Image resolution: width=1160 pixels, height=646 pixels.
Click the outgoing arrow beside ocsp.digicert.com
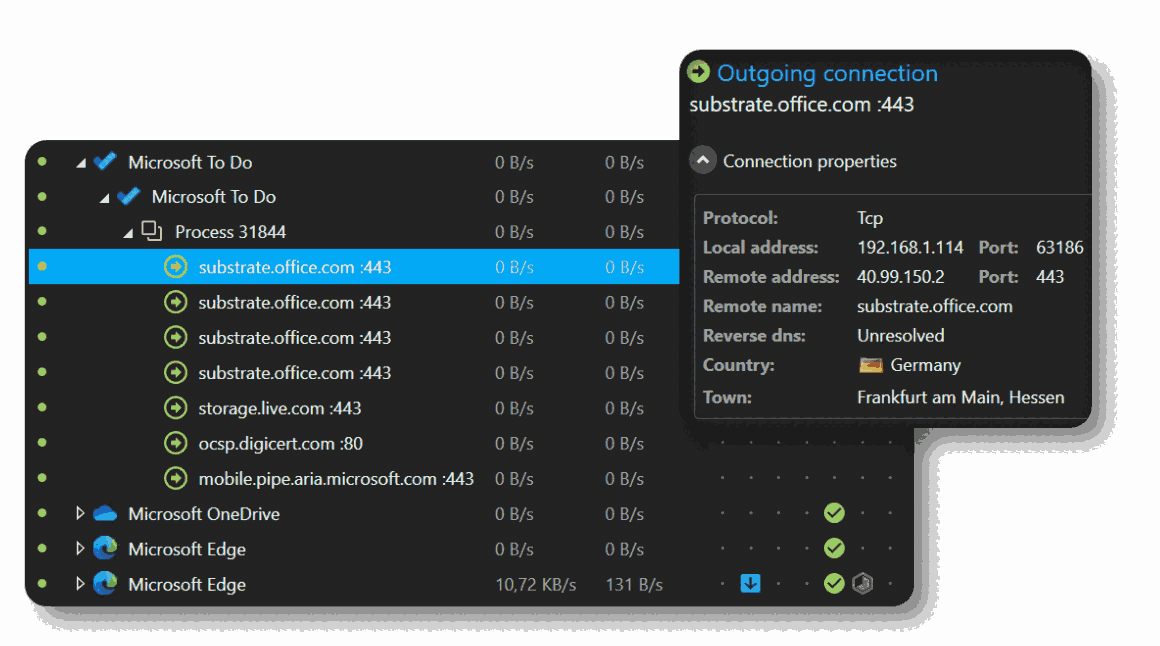click(x=176, y=442)
